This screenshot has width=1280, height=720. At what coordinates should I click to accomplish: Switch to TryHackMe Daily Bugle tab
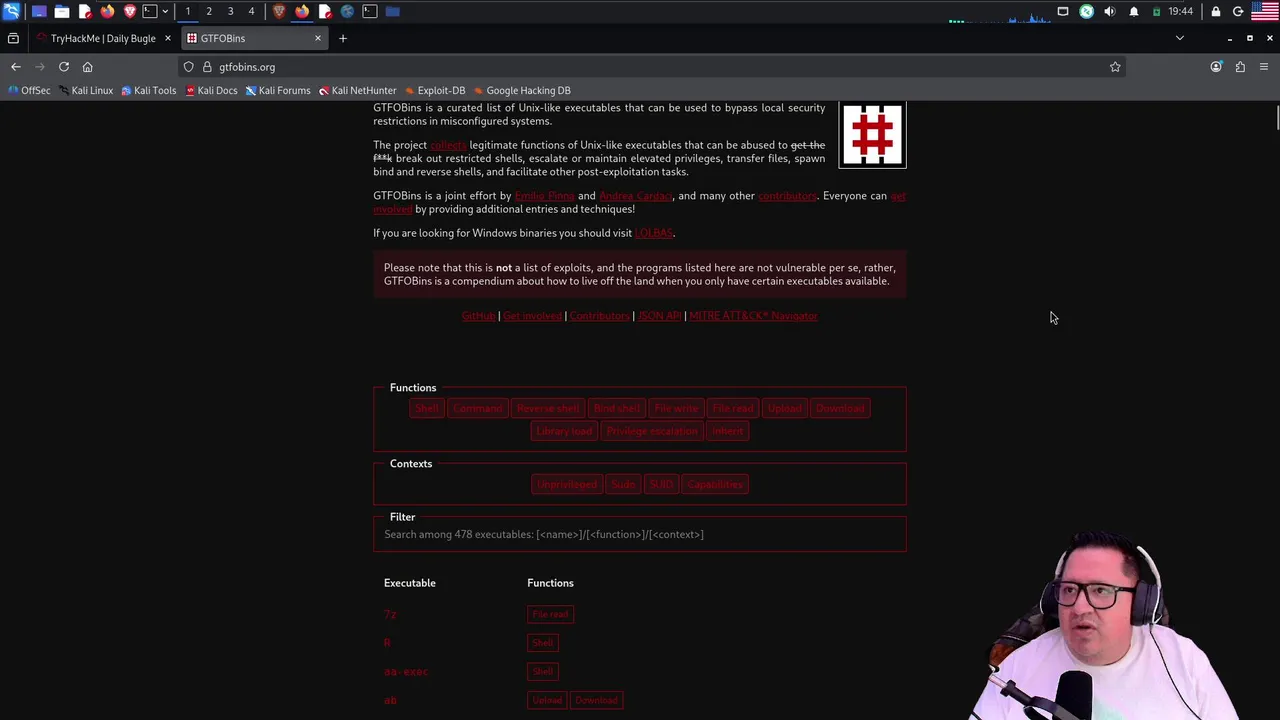coord(102,38)
